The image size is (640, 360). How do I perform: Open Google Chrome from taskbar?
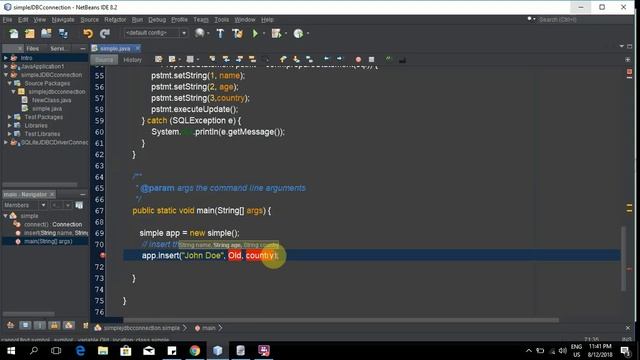(x=195, y=351)
